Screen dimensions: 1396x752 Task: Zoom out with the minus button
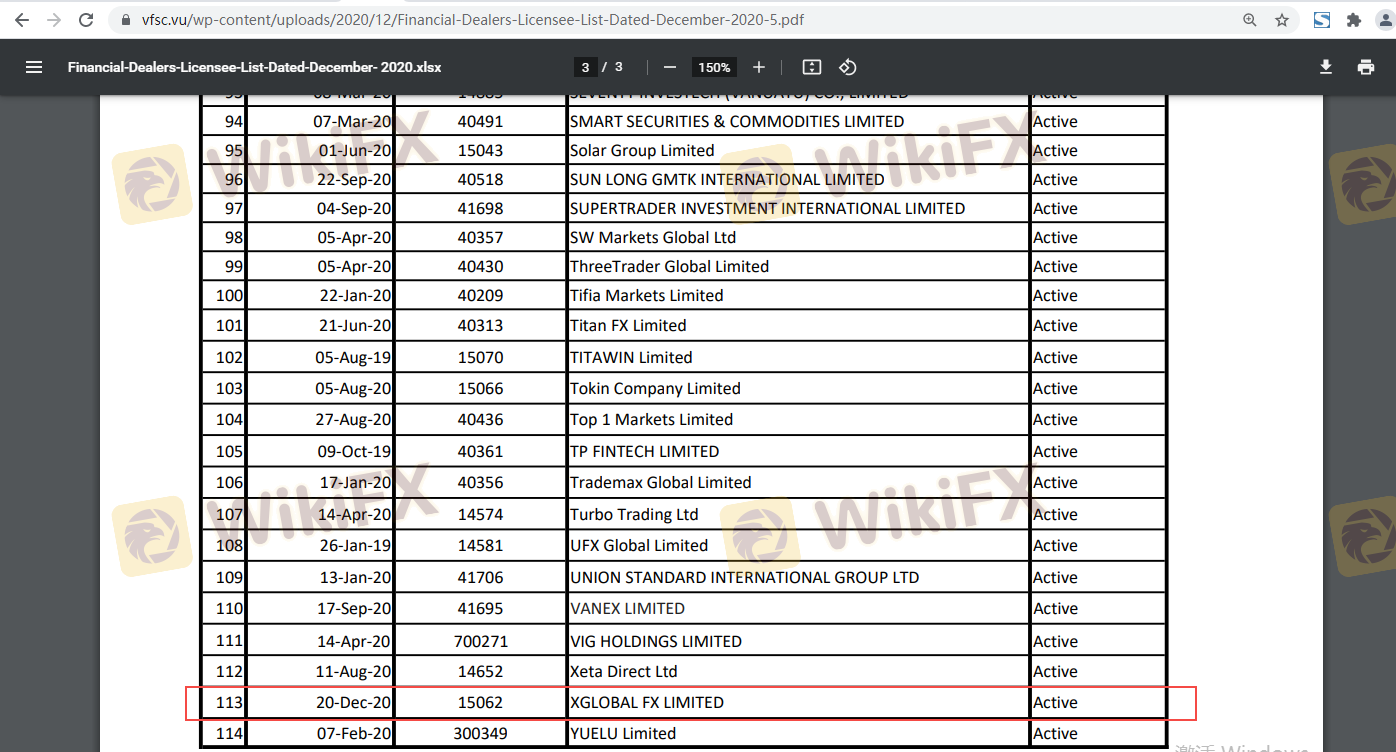pos(670,67)
